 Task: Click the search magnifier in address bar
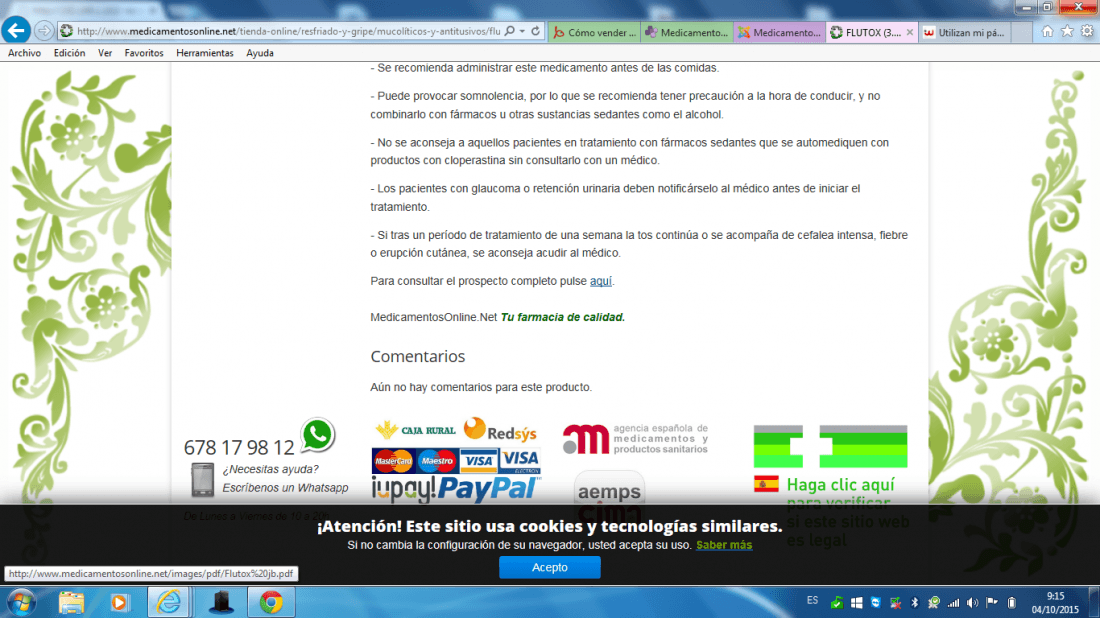[x=510, y=31]
